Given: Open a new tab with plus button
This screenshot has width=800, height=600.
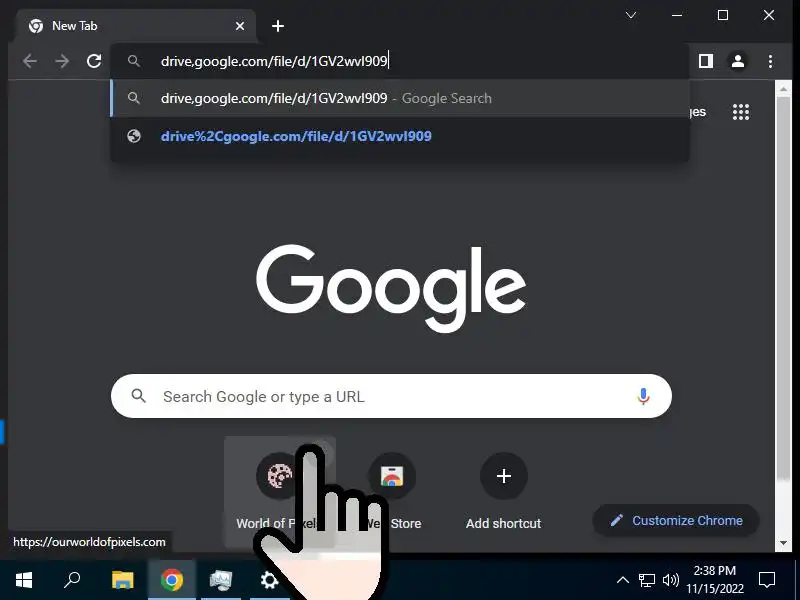Looking at the screenshot, I should coord(278,26).
